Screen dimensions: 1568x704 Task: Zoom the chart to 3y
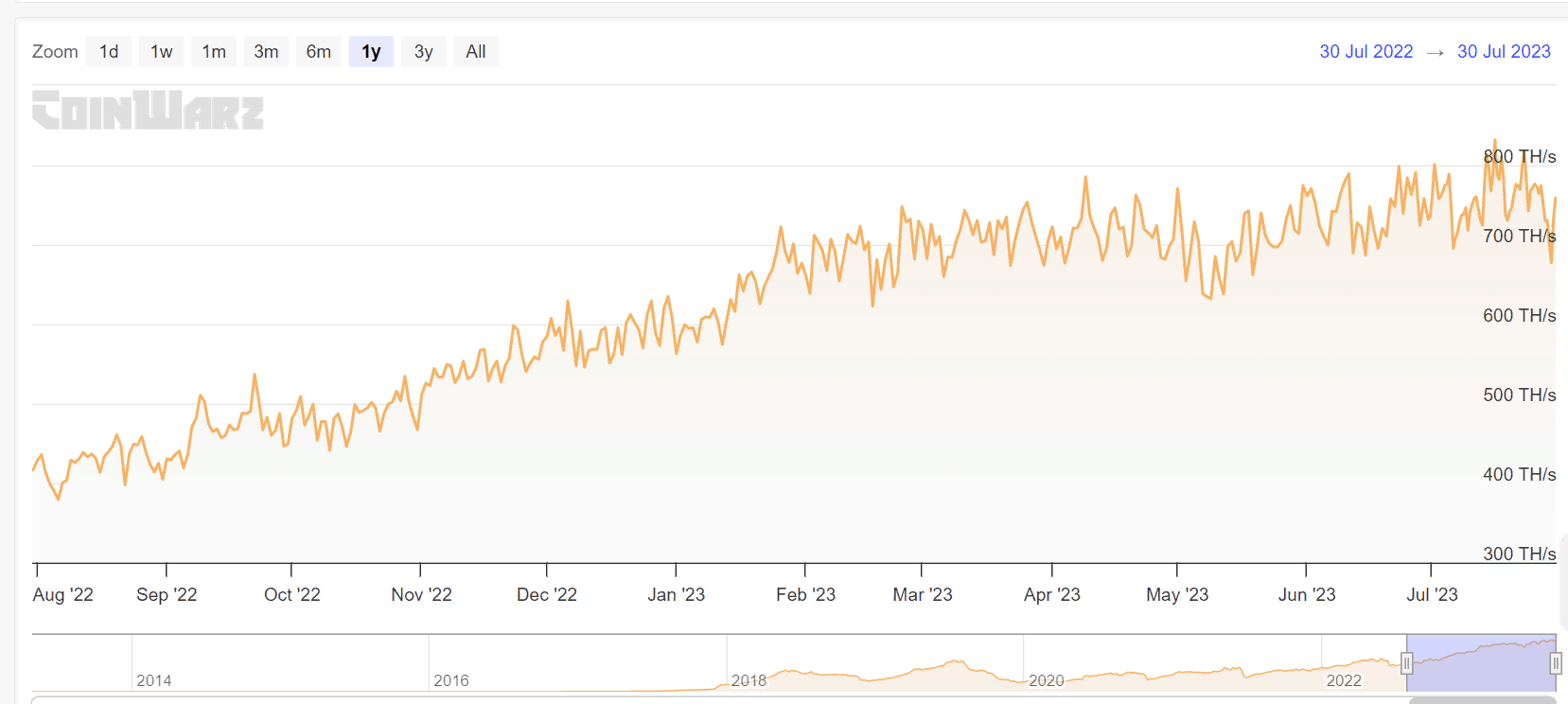pyautogui.click(x=423, y=52)
